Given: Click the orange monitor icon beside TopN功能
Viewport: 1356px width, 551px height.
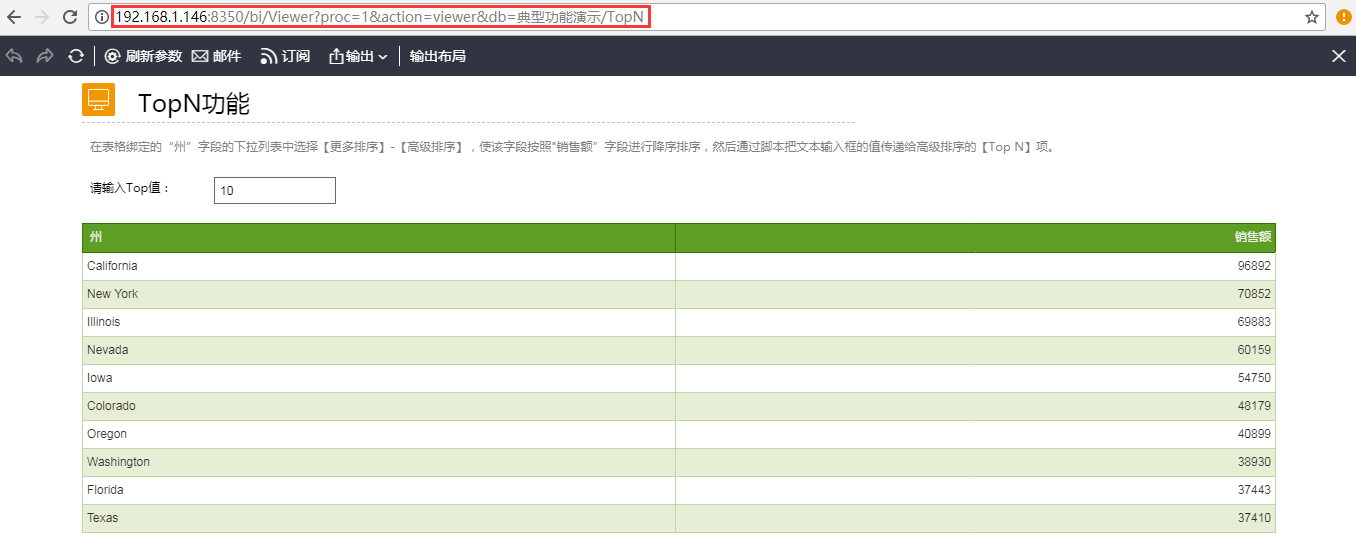Looking at the screenshot, I should 98,99.
